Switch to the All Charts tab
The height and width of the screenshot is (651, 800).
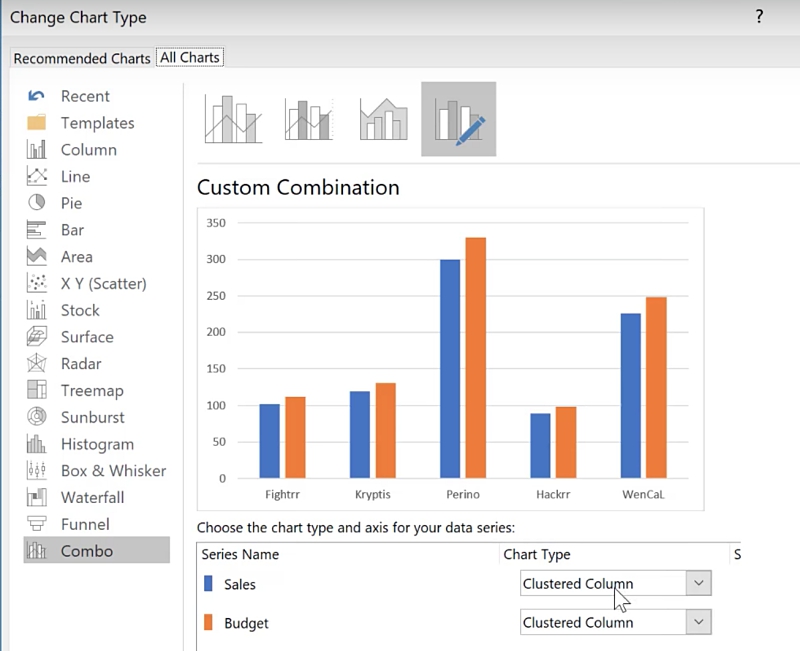point(190,58)
